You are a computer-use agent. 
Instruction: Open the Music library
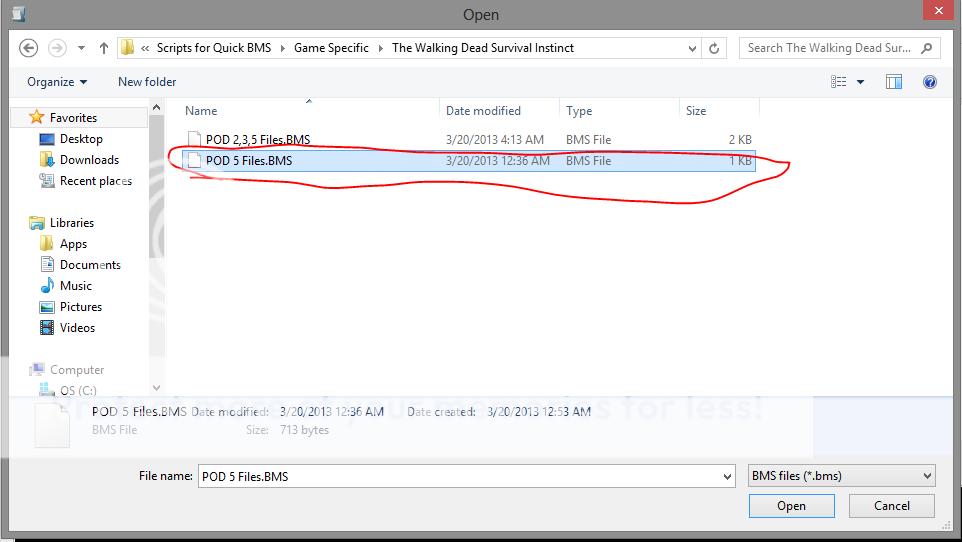coord(75,286)
